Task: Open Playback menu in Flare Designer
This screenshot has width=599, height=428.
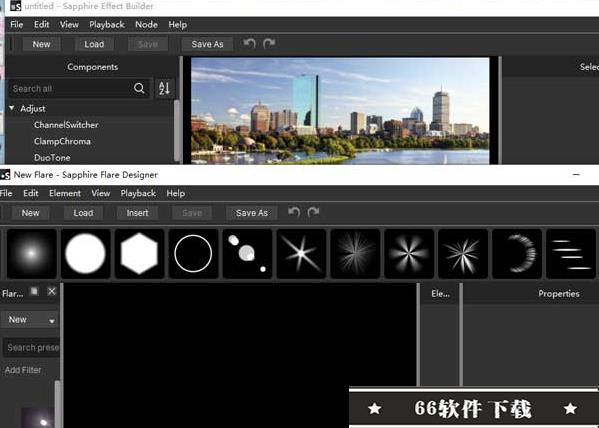Action: coord(138,193)
